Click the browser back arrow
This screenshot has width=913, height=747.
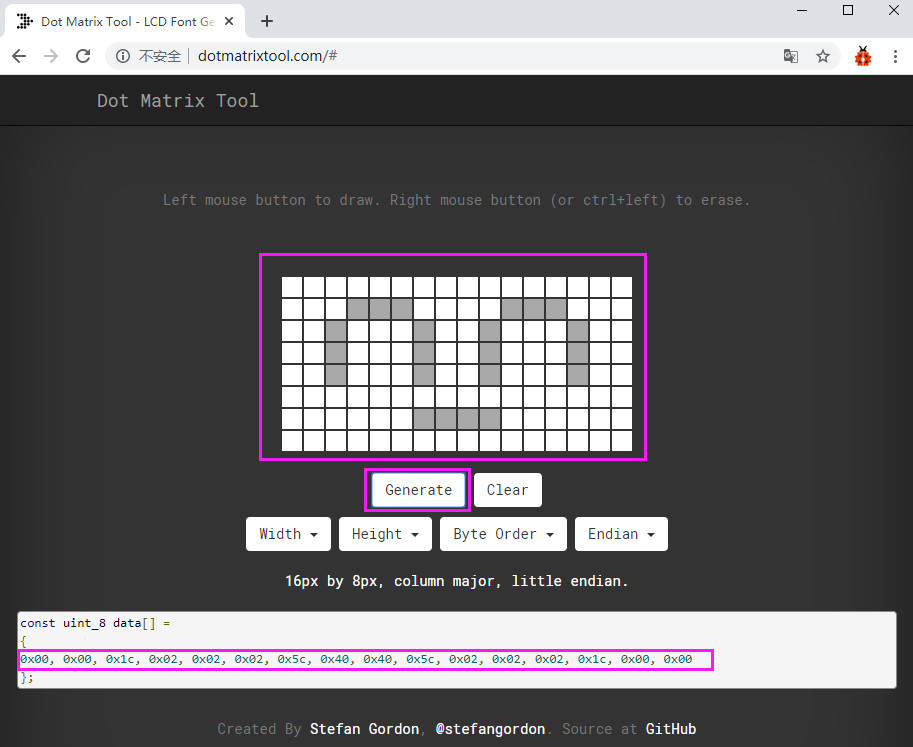19,56
